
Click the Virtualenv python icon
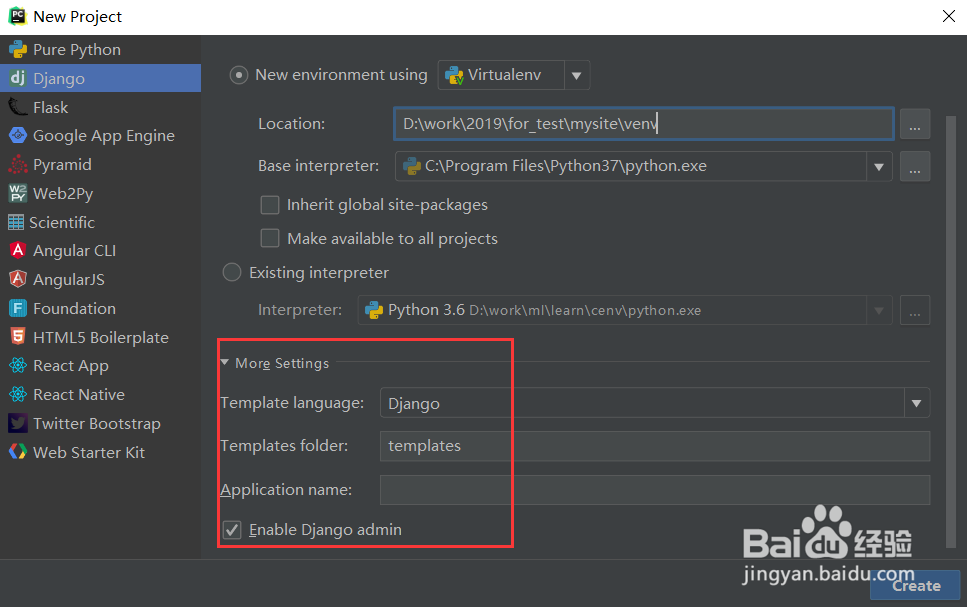tap(455, 75)
